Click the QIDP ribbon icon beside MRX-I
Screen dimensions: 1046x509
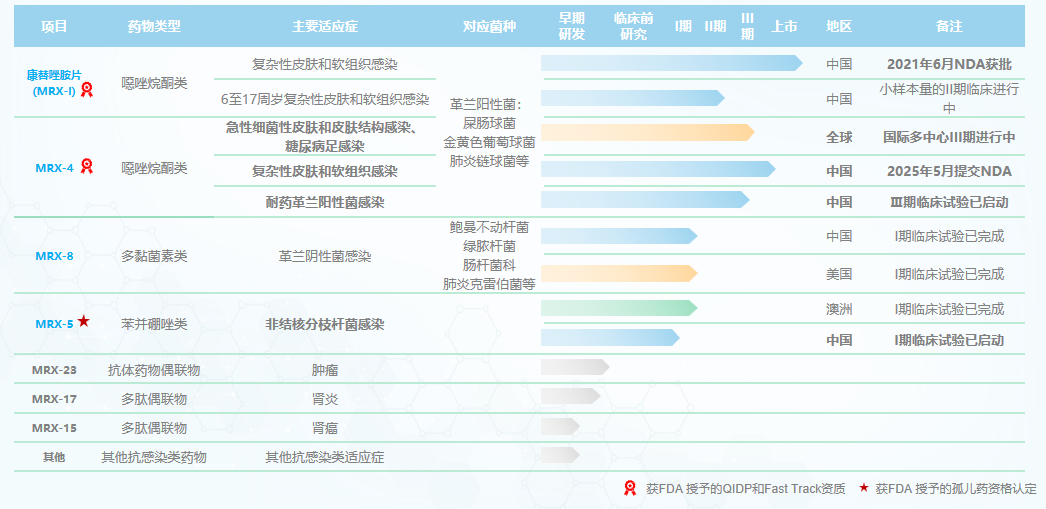coord(87,91)
